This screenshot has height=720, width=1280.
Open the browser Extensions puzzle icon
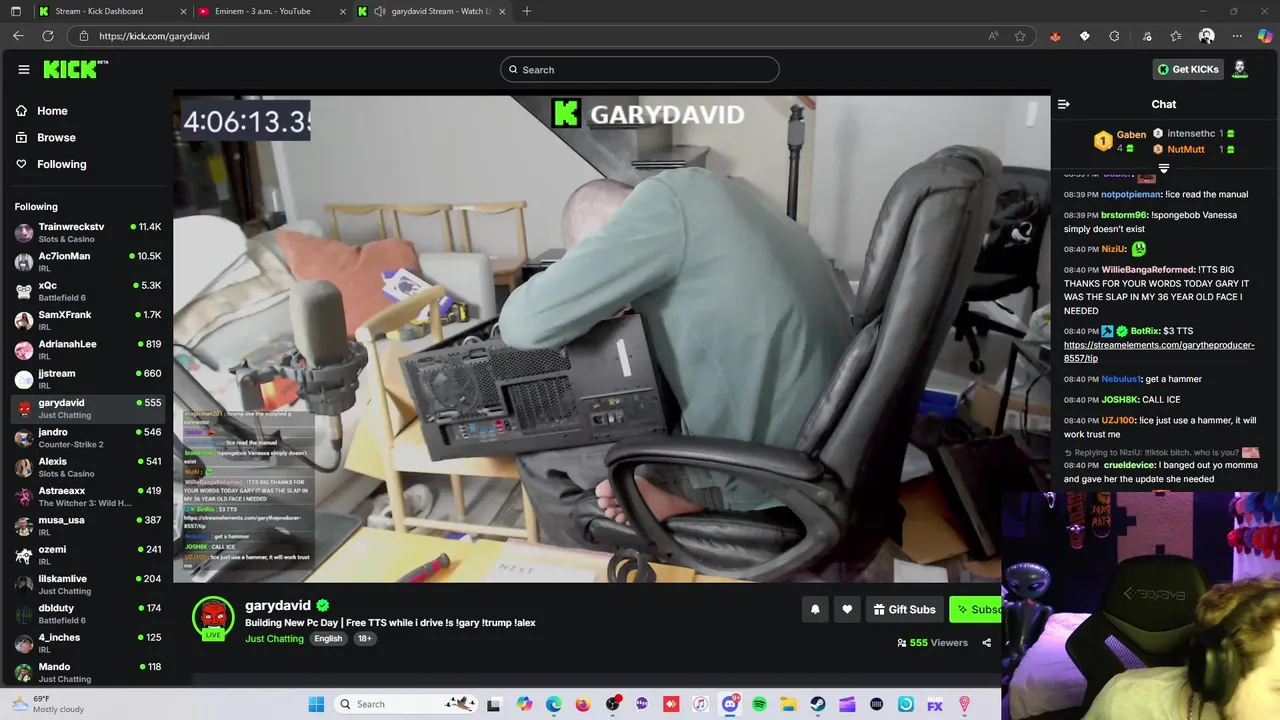[x=1115, y=36]
